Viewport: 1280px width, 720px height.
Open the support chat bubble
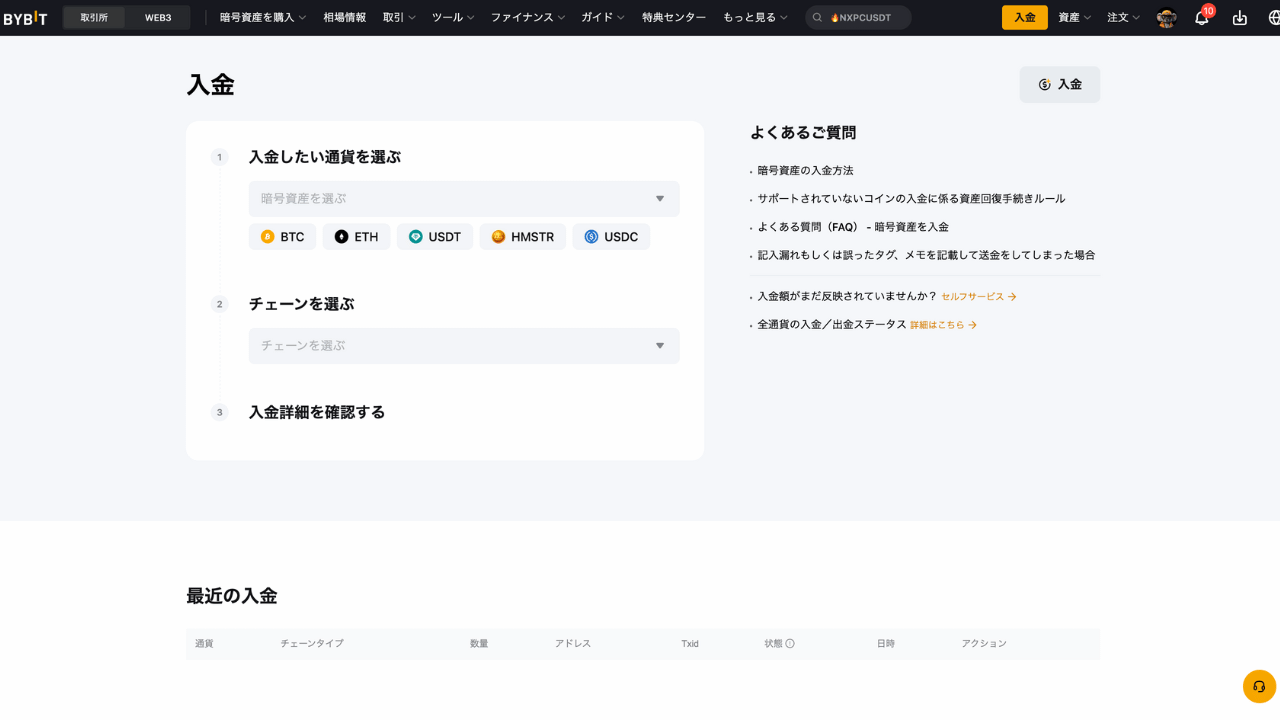[1258, 686]
